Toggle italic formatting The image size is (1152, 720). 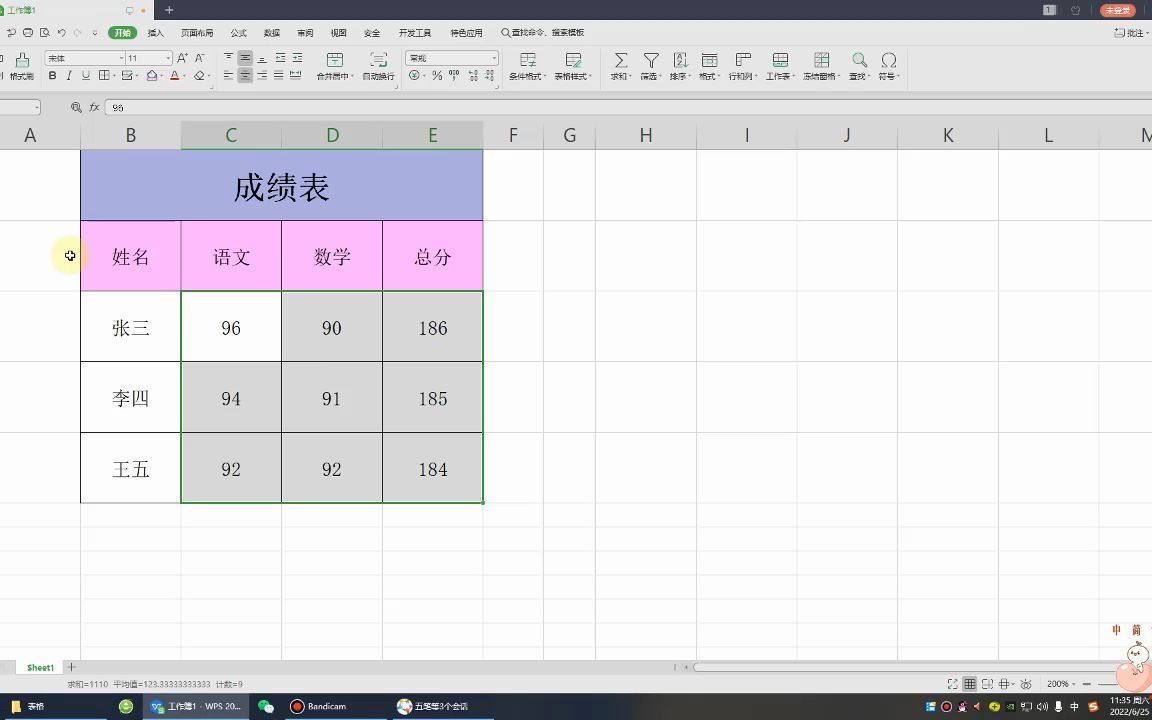point(68,77)
